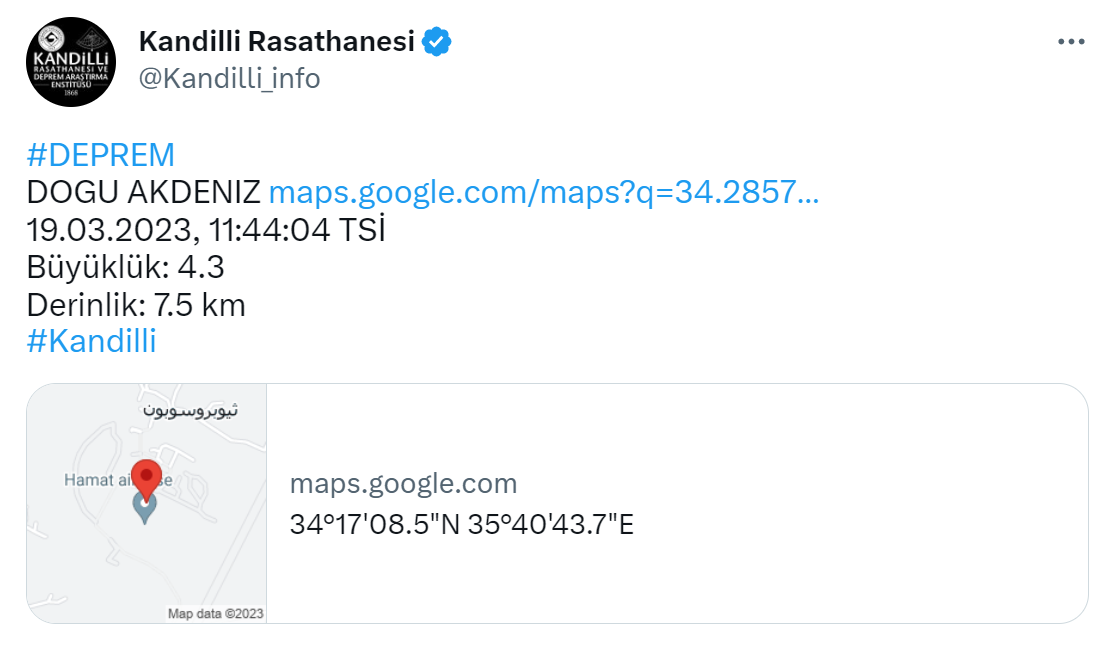The height and width of the screenshot is (645, 1112).
Task: Open the three-dot more options menu
Action: coord(1071,42)
